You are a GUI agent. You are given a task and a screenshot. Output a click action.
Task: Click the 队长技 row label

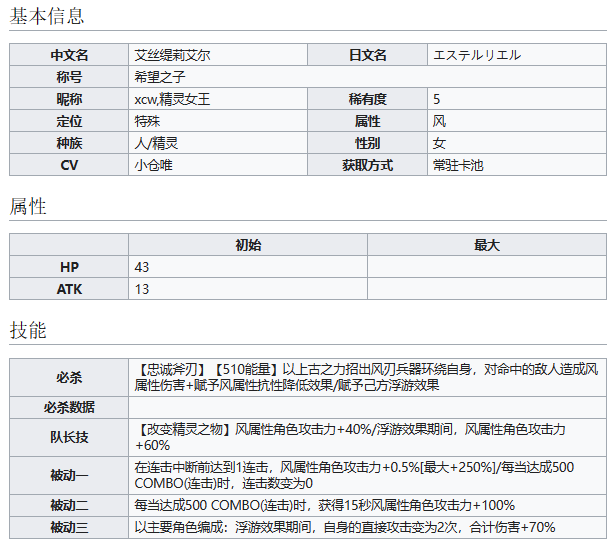69,437
